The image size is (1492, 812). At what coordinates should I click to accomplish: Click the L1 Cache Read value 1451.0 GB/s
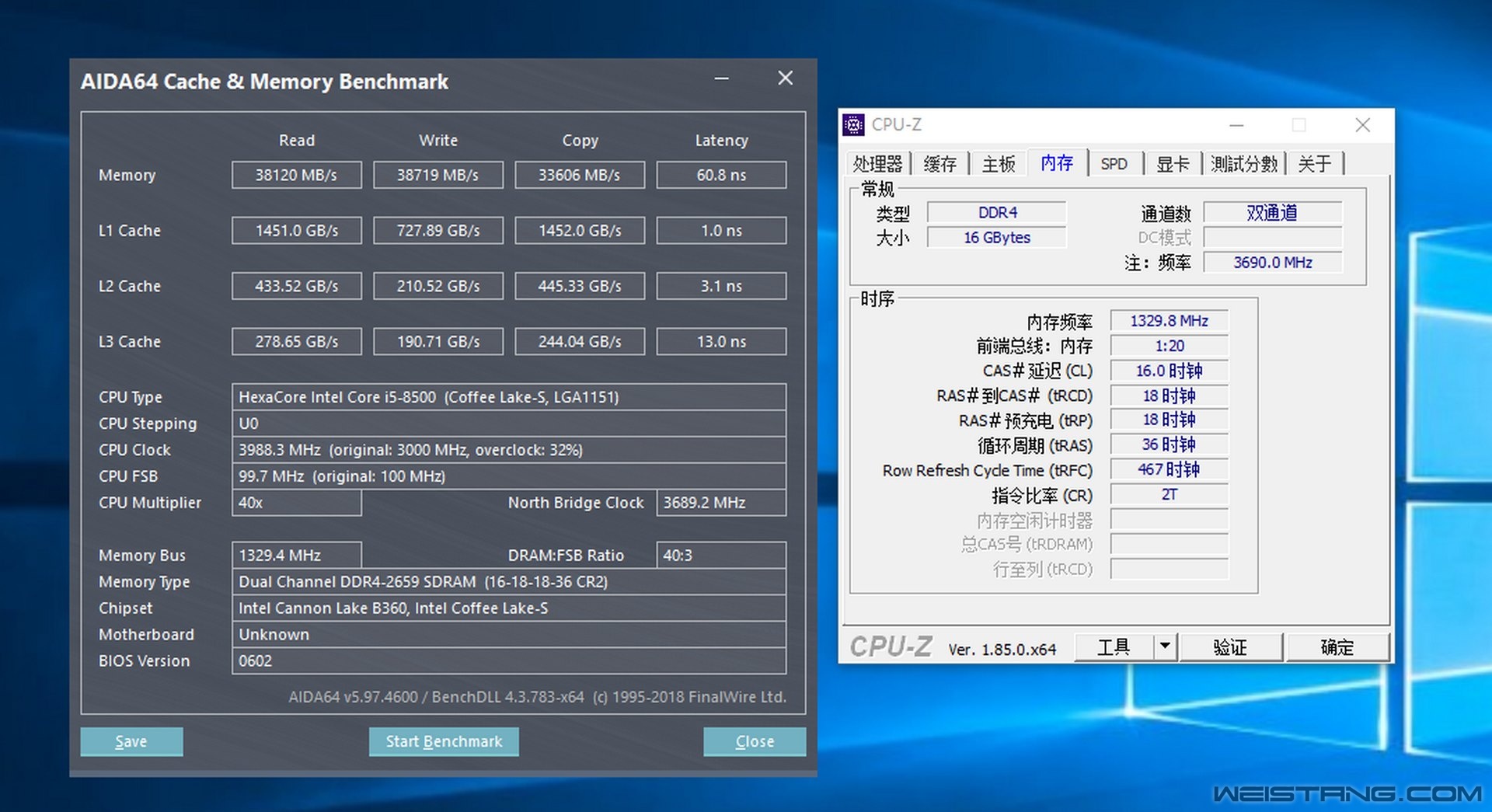(x=297, y=231)
